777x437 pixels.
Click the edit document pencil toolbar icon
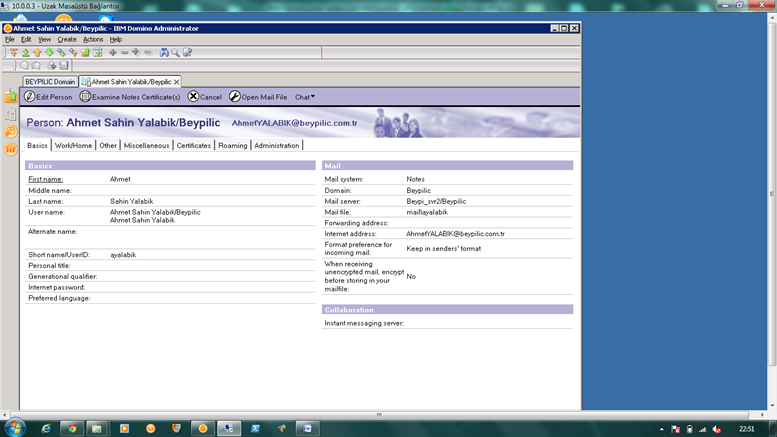pos(187,53)
